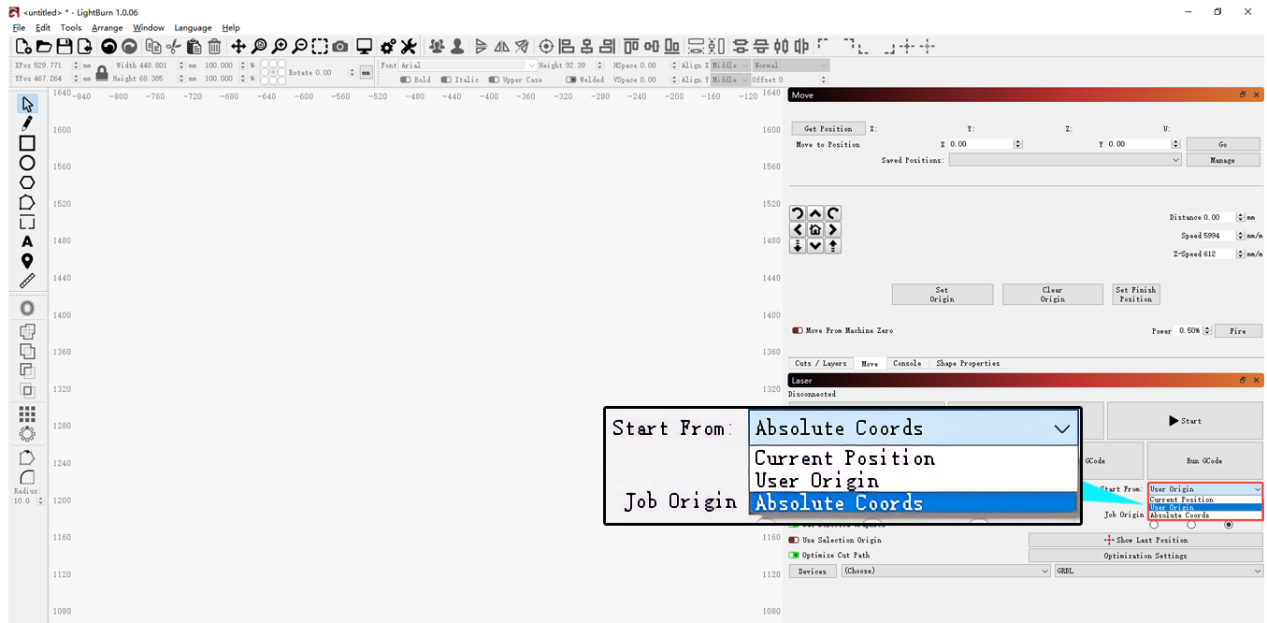
Task: Click the Set Origin button
Action: click(x=942, y=294)
